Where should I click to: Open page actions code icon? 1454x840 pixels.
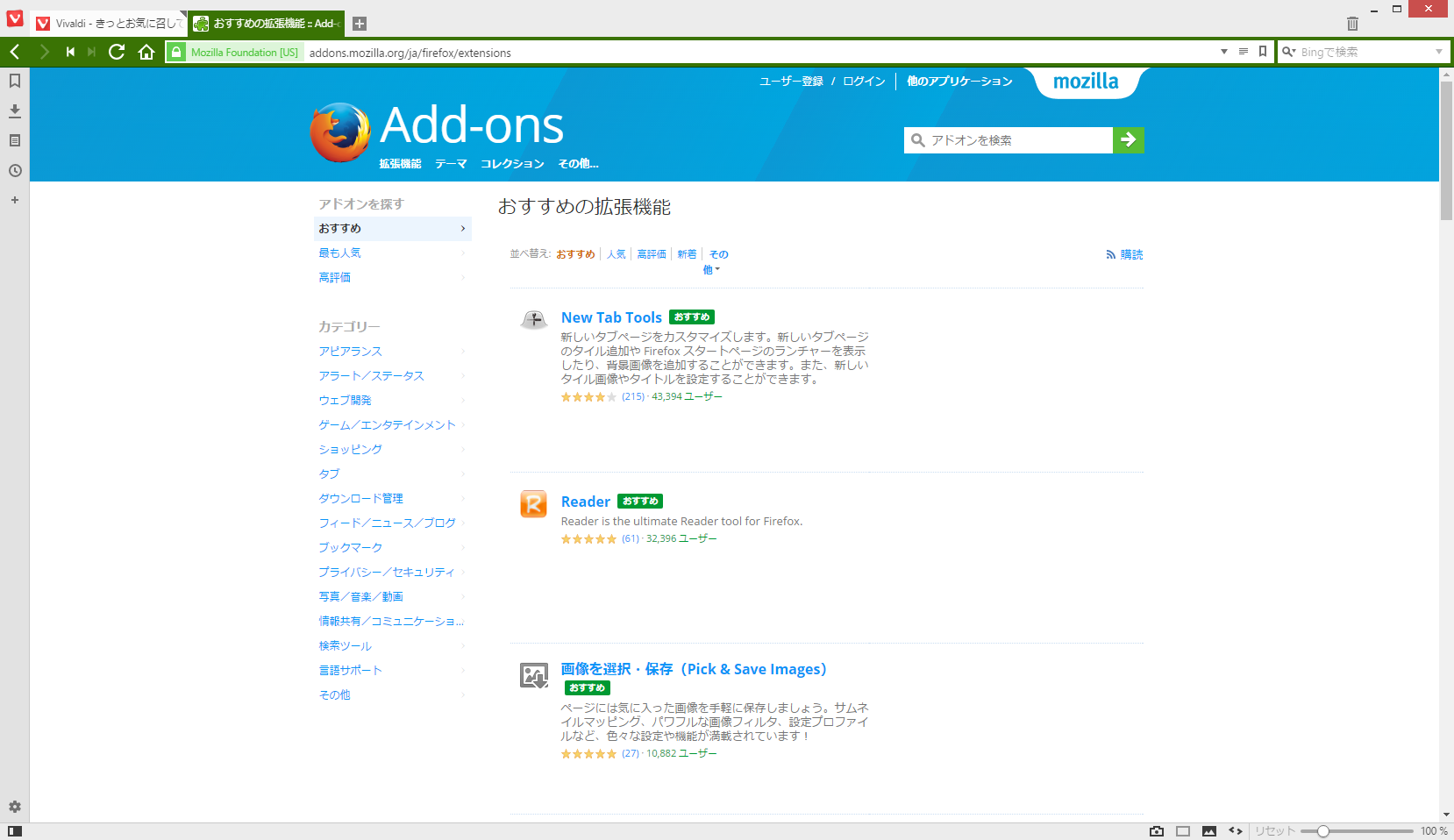1236,831
